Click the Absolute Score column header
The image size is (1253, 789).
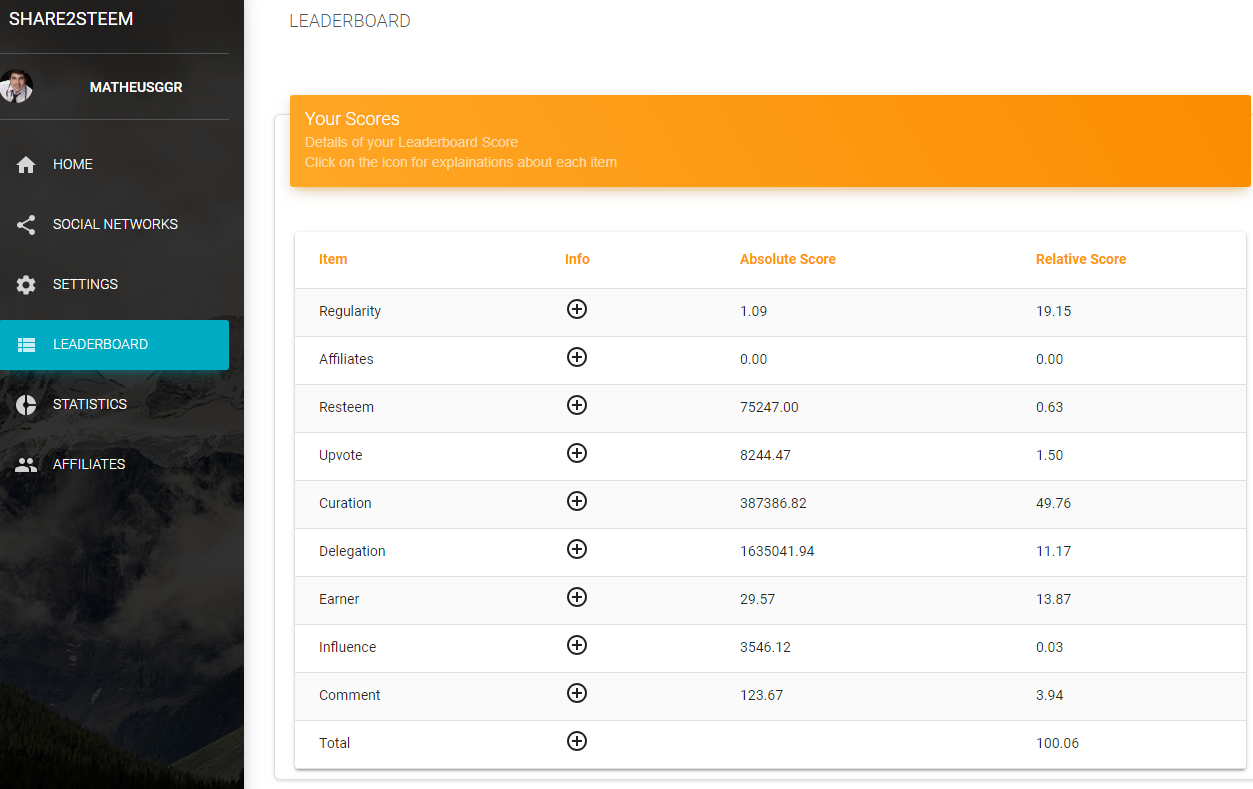788,259
